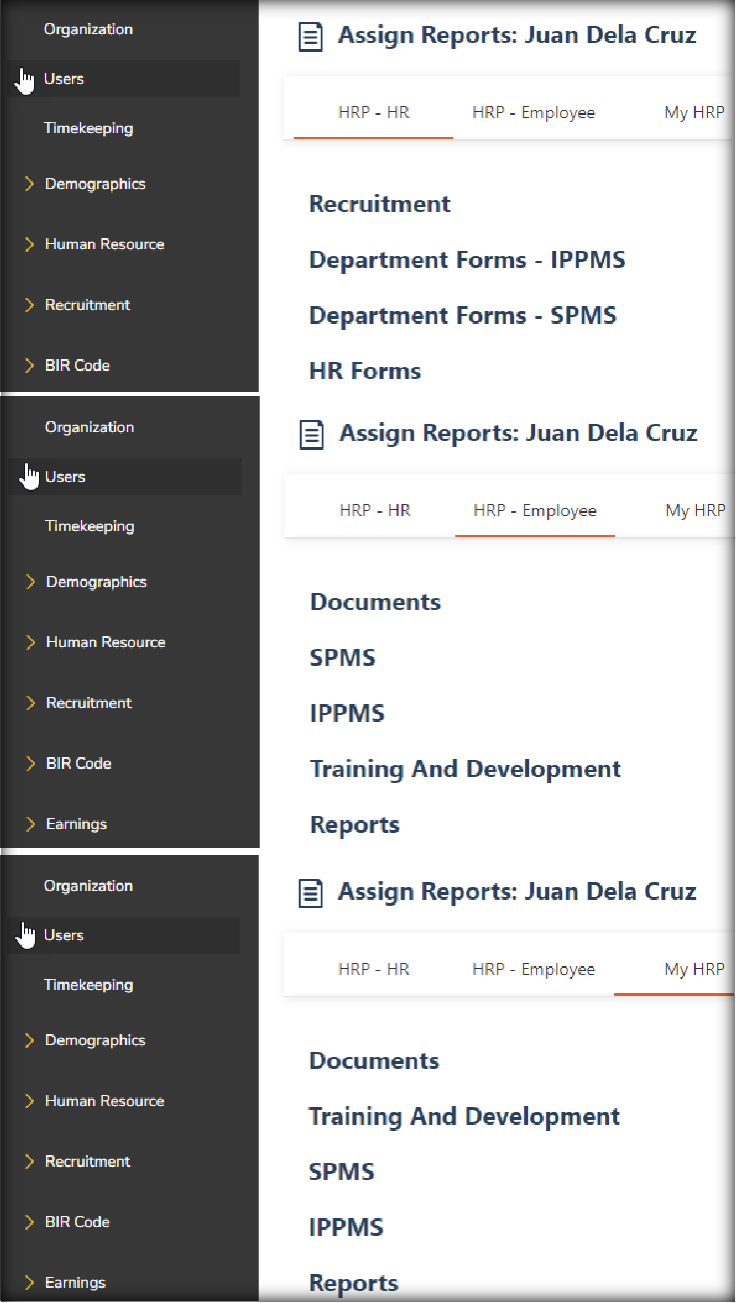Image resolution: width=736 pixels, height=1303 pixels.
Task: Expand Demographics chevron in the top sidebar
Action: click(30, 184)
